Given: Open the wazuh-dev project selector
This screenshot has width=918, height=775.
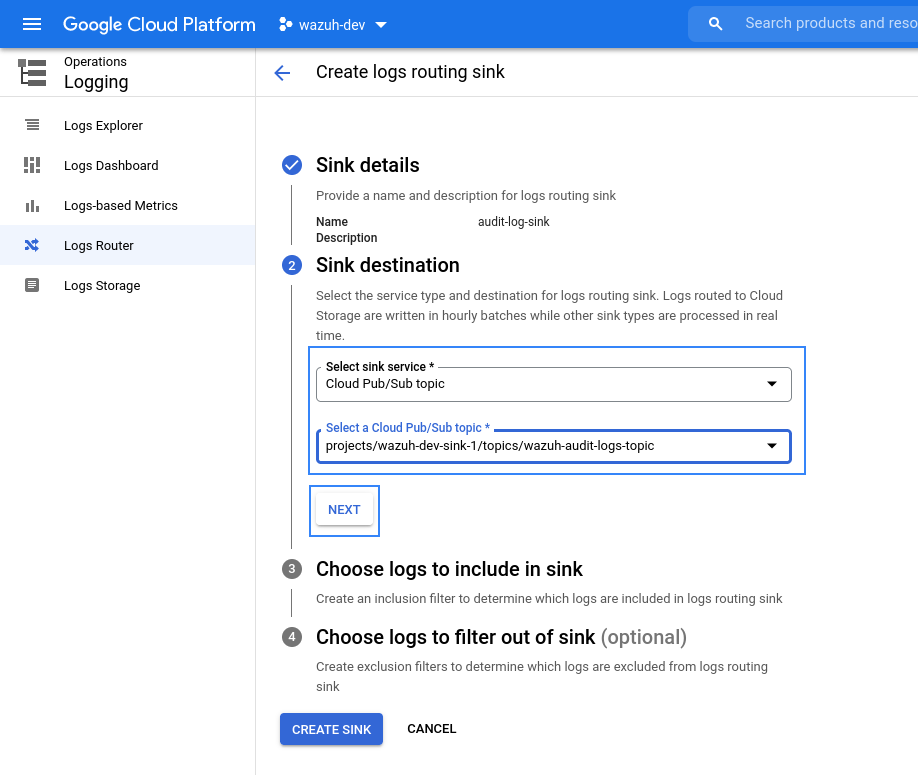Looking at the screenshot, I should point(333,25).
